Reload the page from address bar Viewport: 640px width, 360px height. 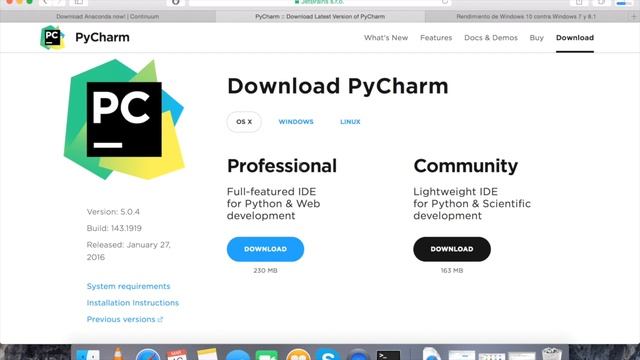(x=445, y=2)
